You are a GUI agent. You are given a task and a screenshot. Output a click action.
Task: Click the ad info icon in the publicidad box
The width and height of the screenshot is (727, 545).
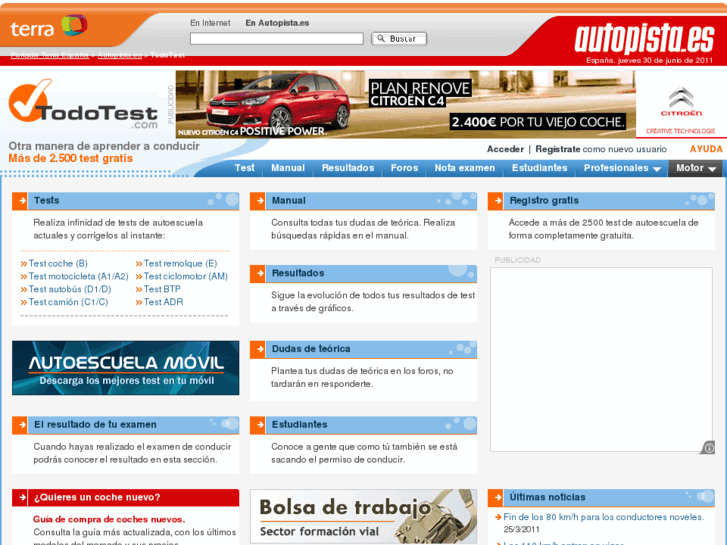pyautogui.click(x=708, y=448)
